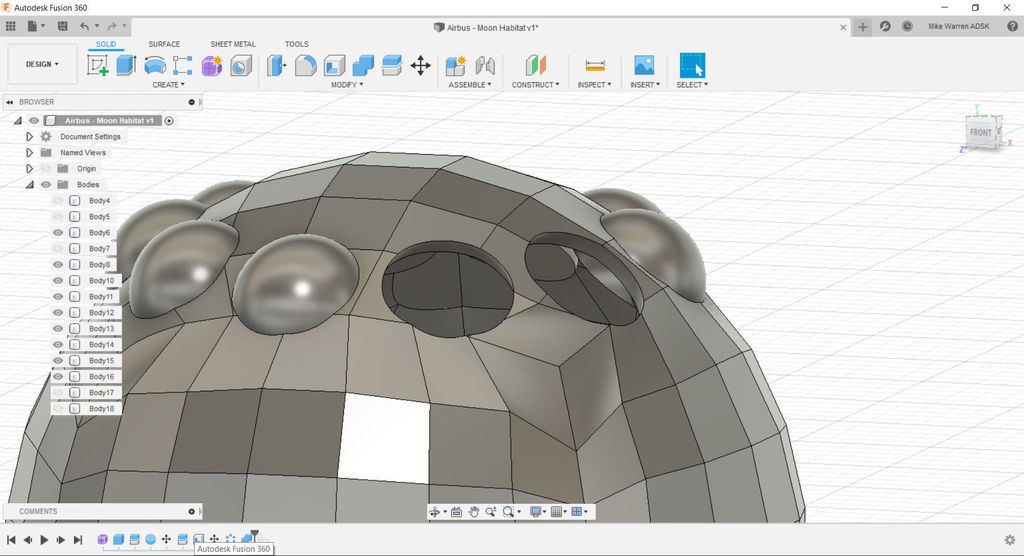Select the Create Sketch tool
Image resolution: width=1024 pixels, height=556 pixels.
pos(98,66)
